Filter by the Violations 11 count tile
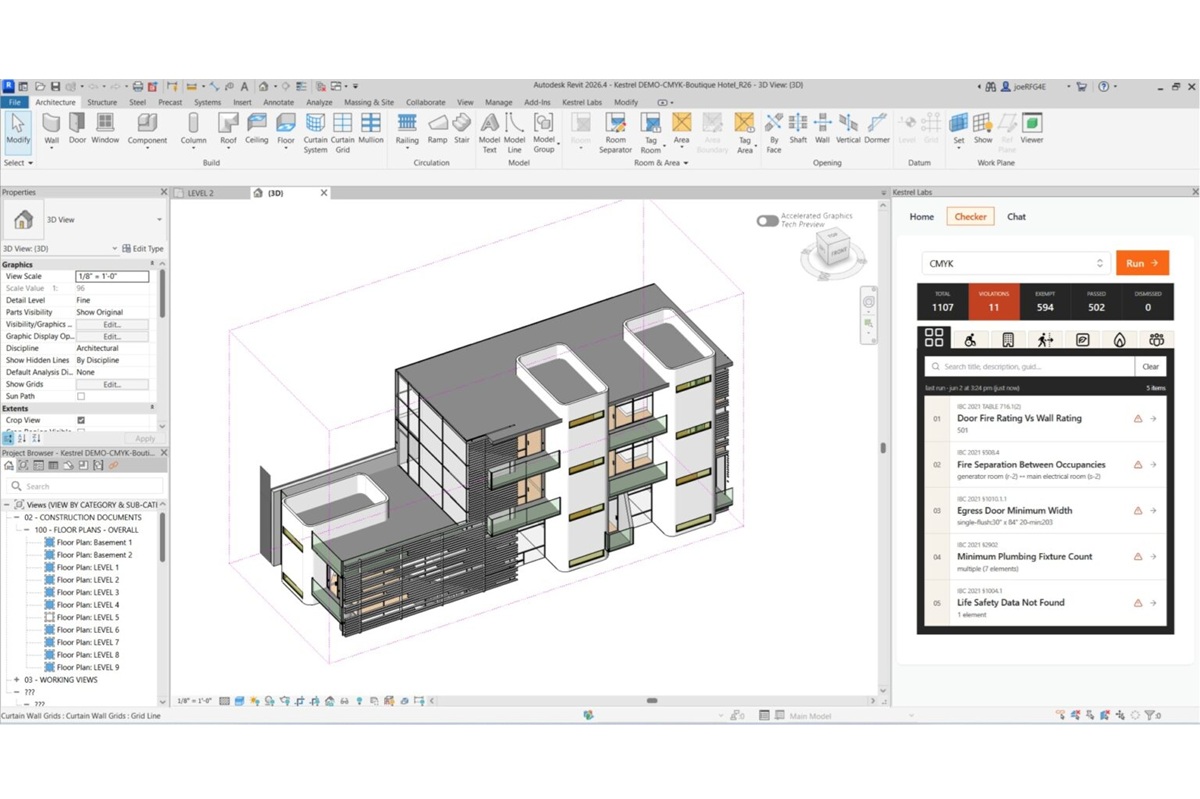Image resolution: width=1200 pixels, height=799 pixels. point(994,302)
